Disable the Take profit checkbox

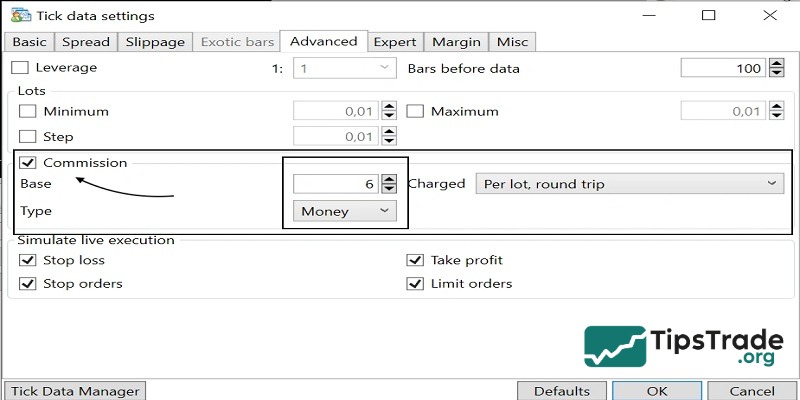coord(415,260)
